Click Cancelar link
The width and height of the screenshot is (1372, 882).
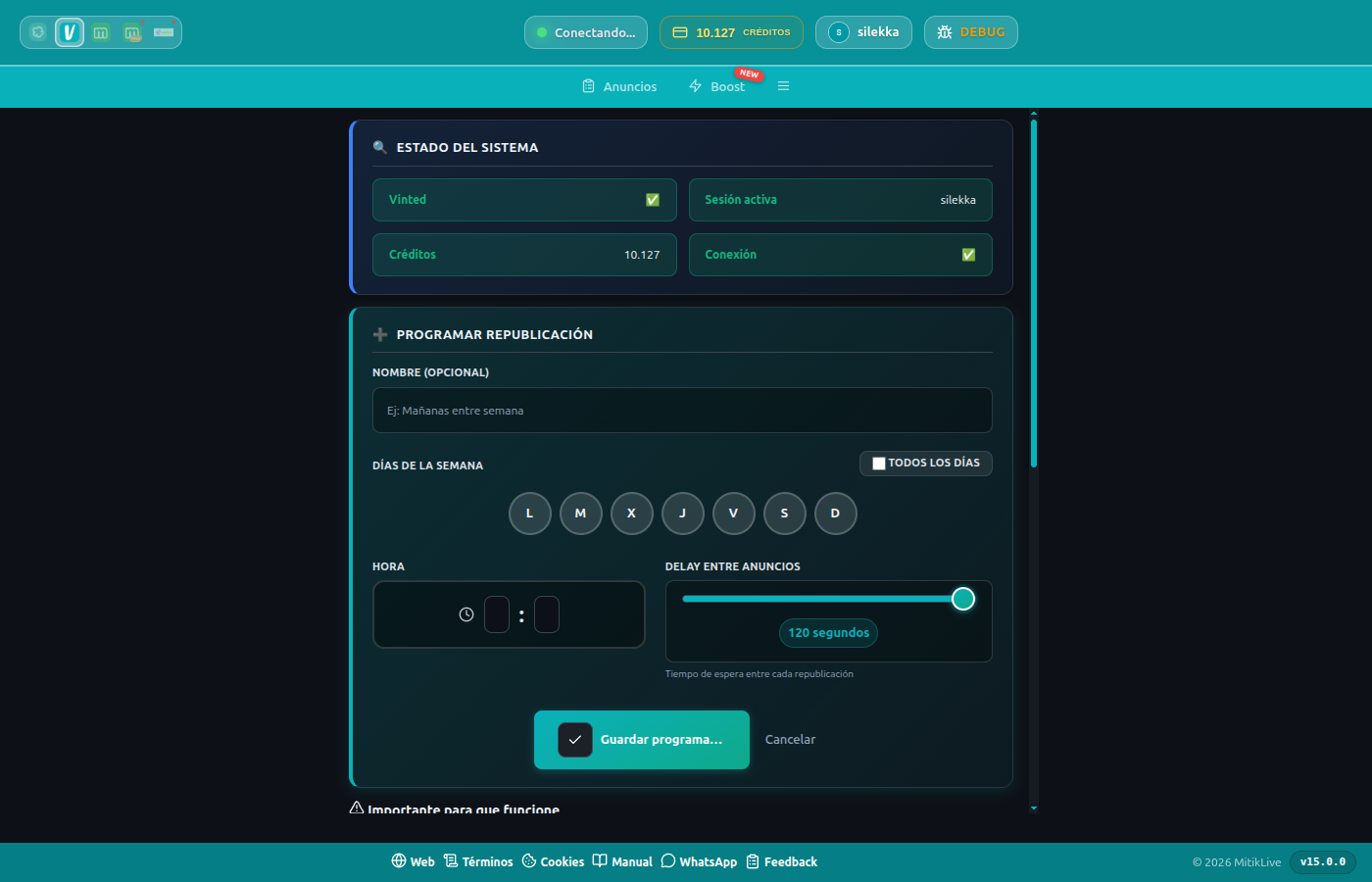[790, 740]
